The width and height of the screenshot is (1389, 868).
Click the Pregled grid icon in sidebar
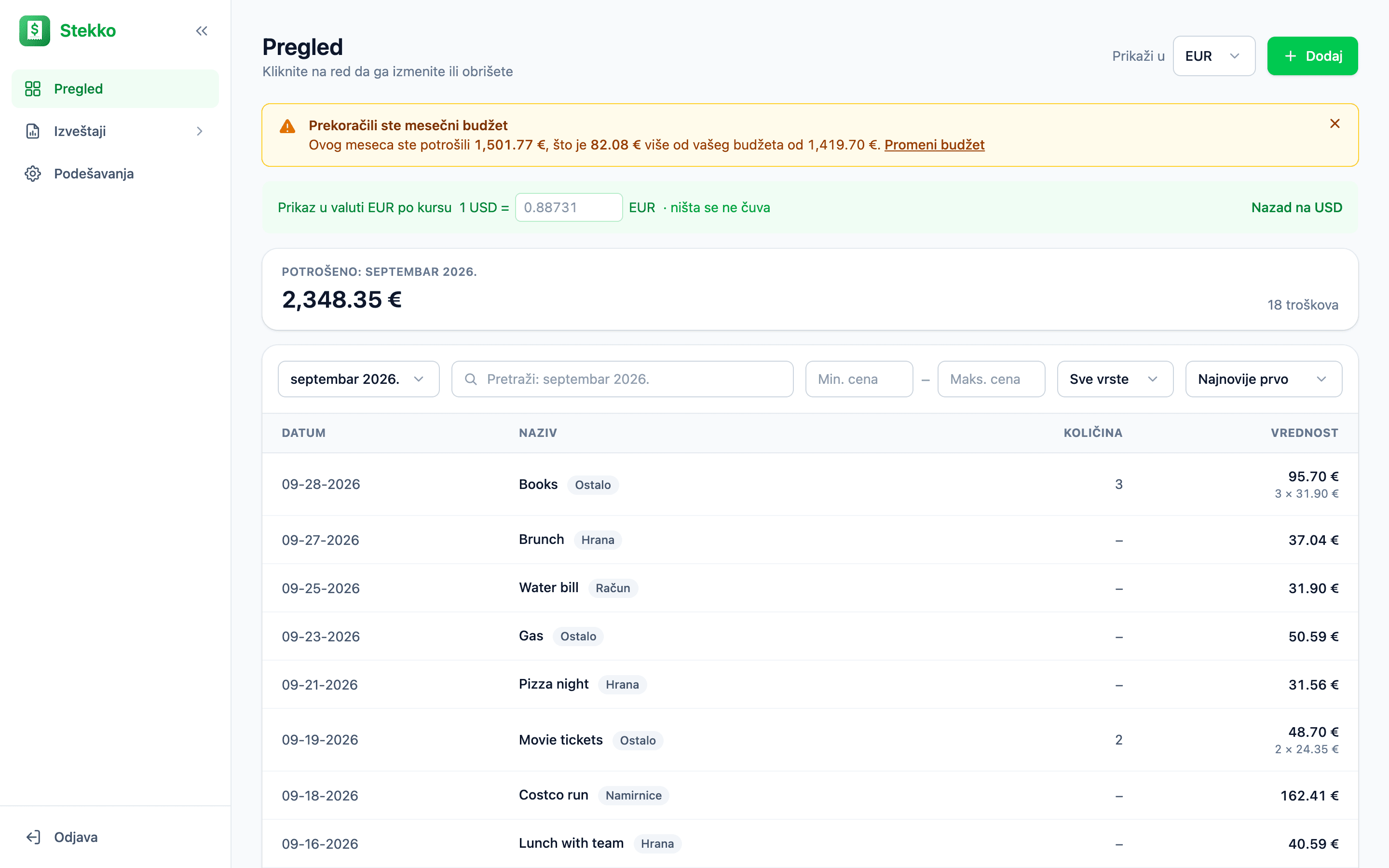tap(33, 89)
